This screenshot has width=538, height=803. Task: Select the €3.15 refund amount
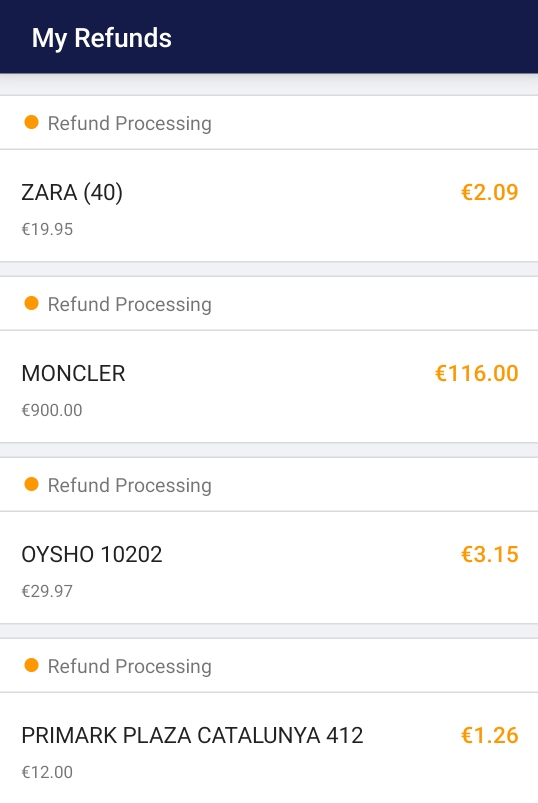[489, 554]
